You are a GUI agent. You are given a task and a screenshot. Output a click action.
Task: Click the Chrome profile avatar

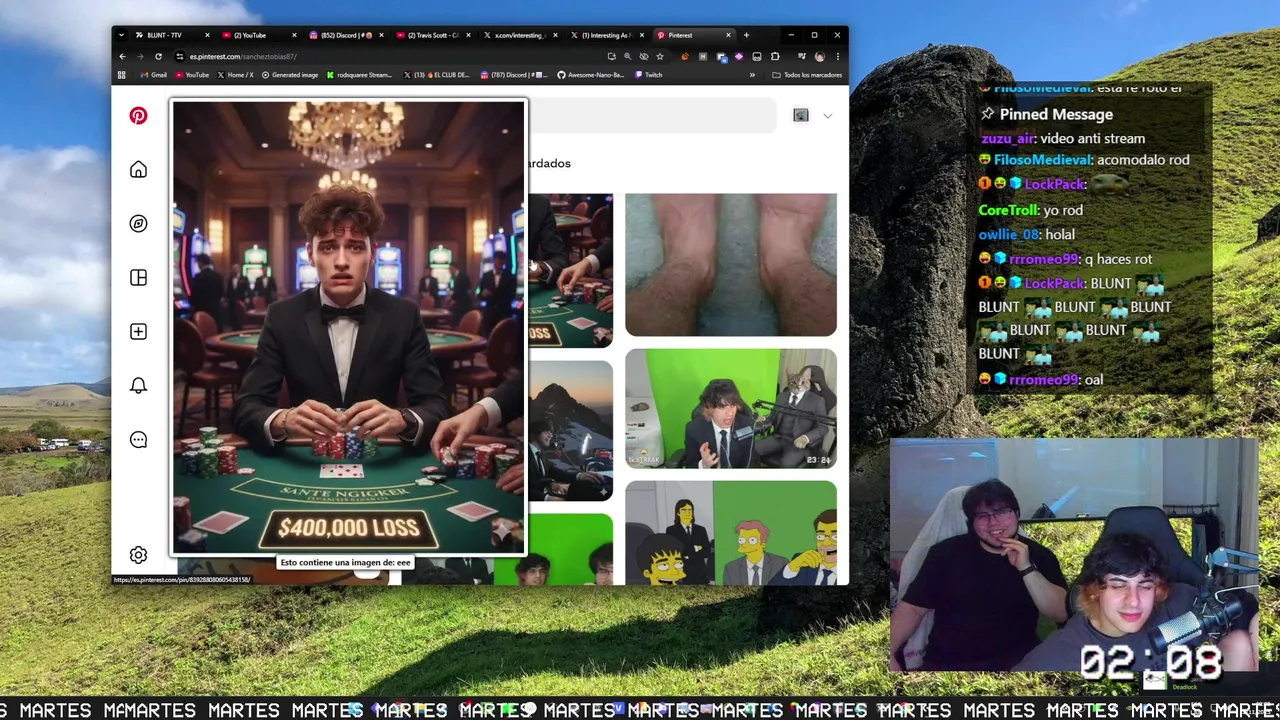pos(820,56)
